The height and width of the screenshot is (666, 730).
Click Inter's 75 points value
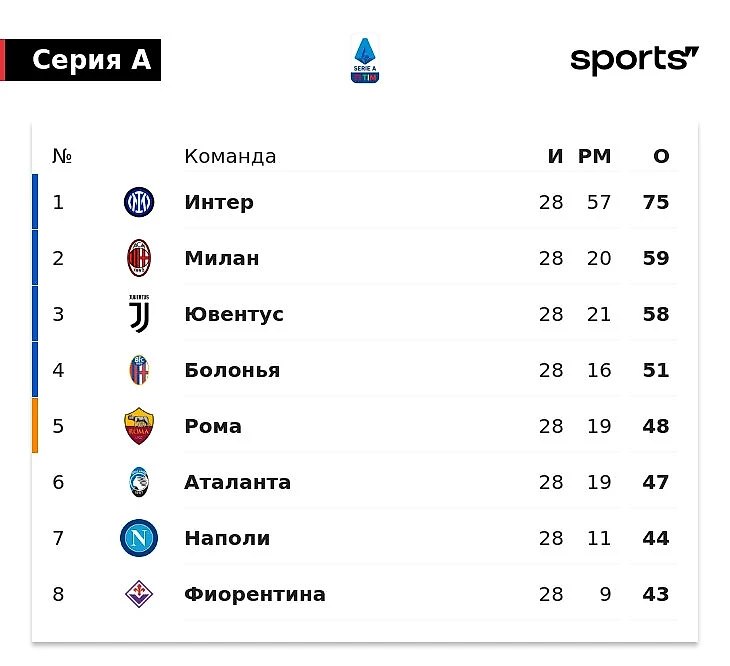pyautogui.click(x=656, y=202)
